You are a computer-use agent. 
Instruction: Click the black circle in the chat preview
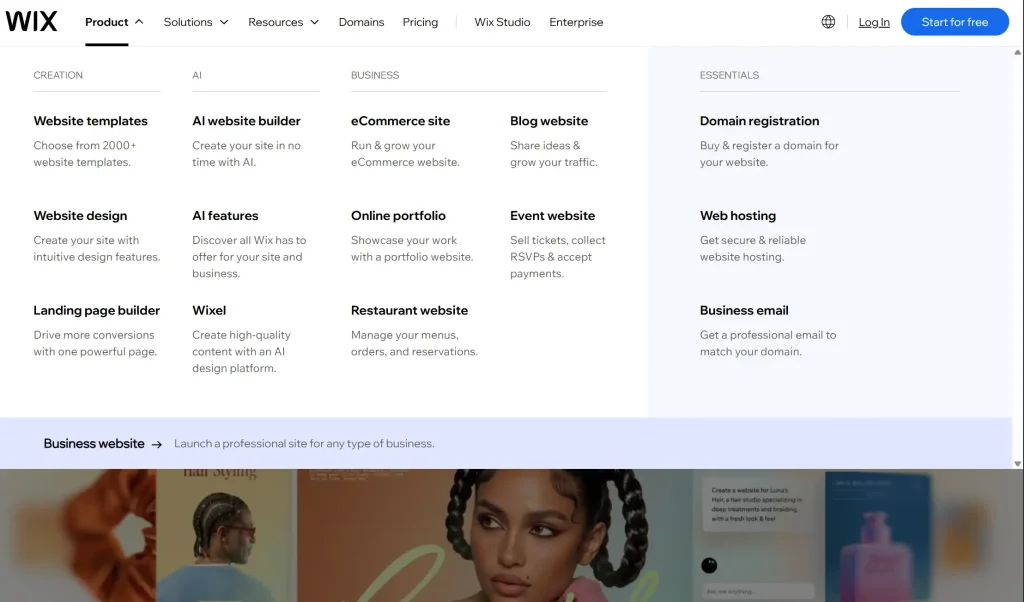(709, 565)
